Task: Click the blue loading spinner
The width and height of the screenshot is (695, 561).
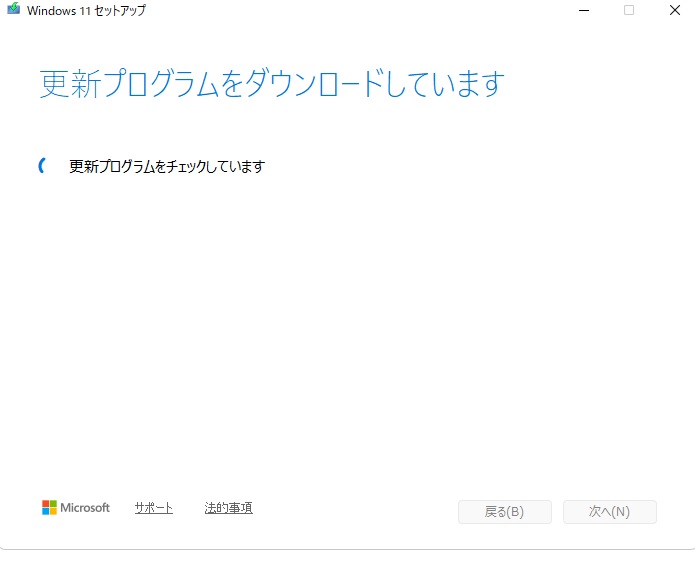Action: pyautogui.click(x=42, y=166)
